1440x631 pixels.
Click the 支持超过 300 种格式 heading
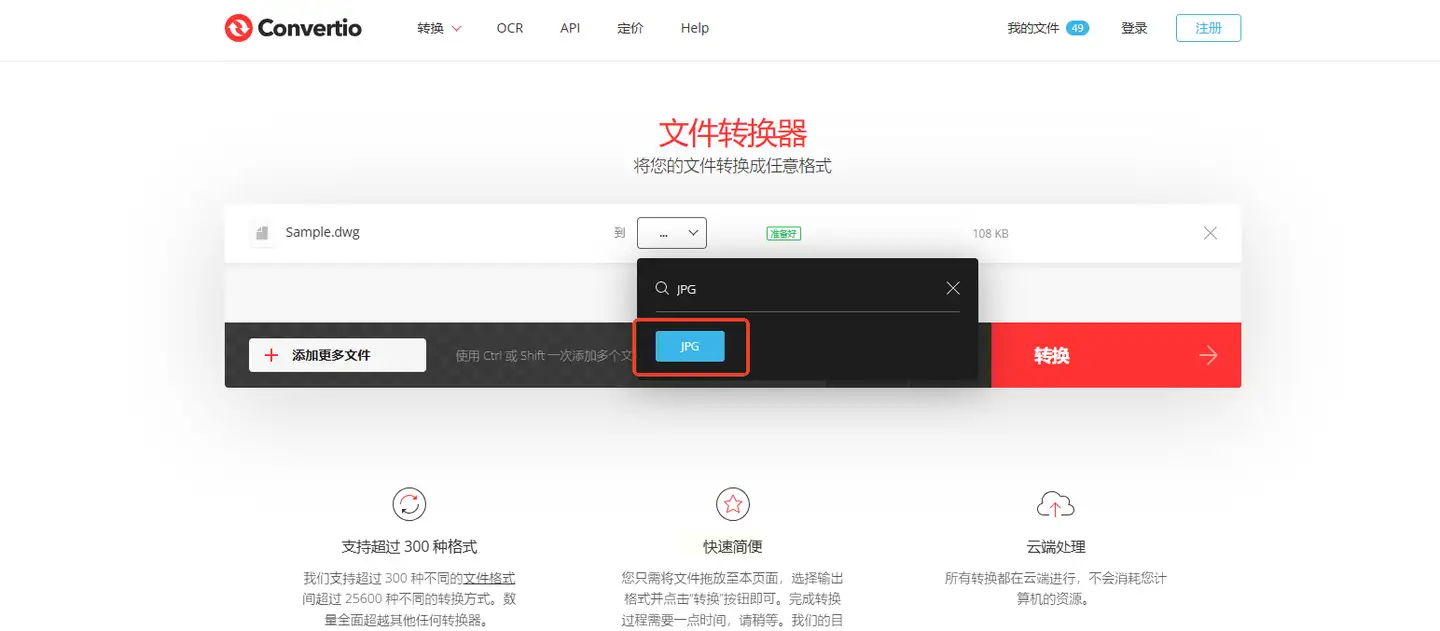[409, 547]
